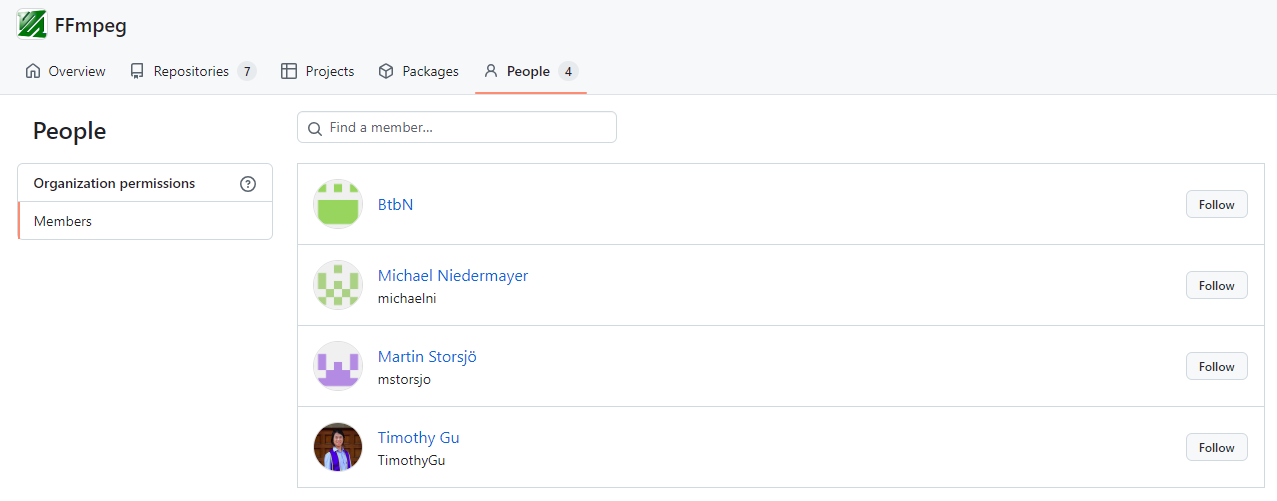Screen dimensions: 1277x501
Task: Click the magnifying glass search icon
Action: click(x=315, y=128)
